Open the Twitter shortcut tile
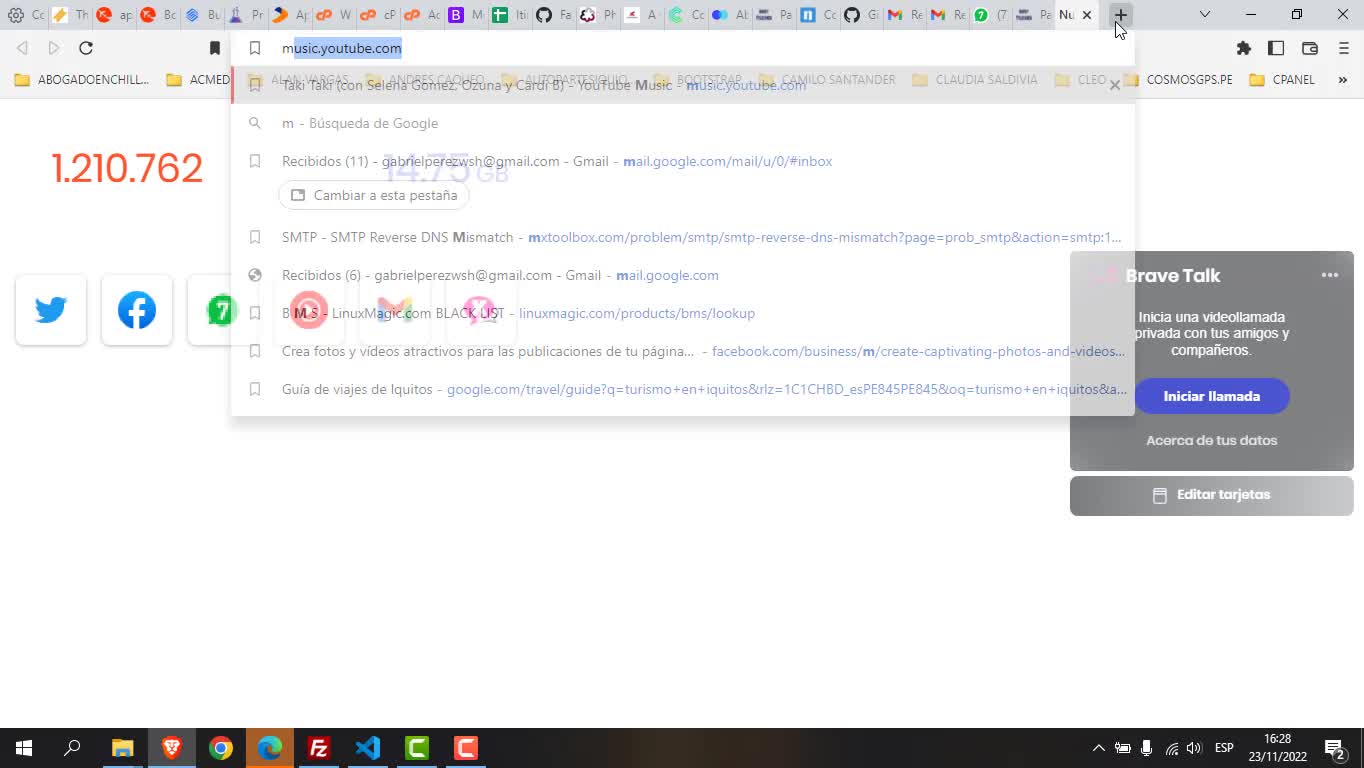This screenshot has height=768, width=1364. tap(51, 310)
